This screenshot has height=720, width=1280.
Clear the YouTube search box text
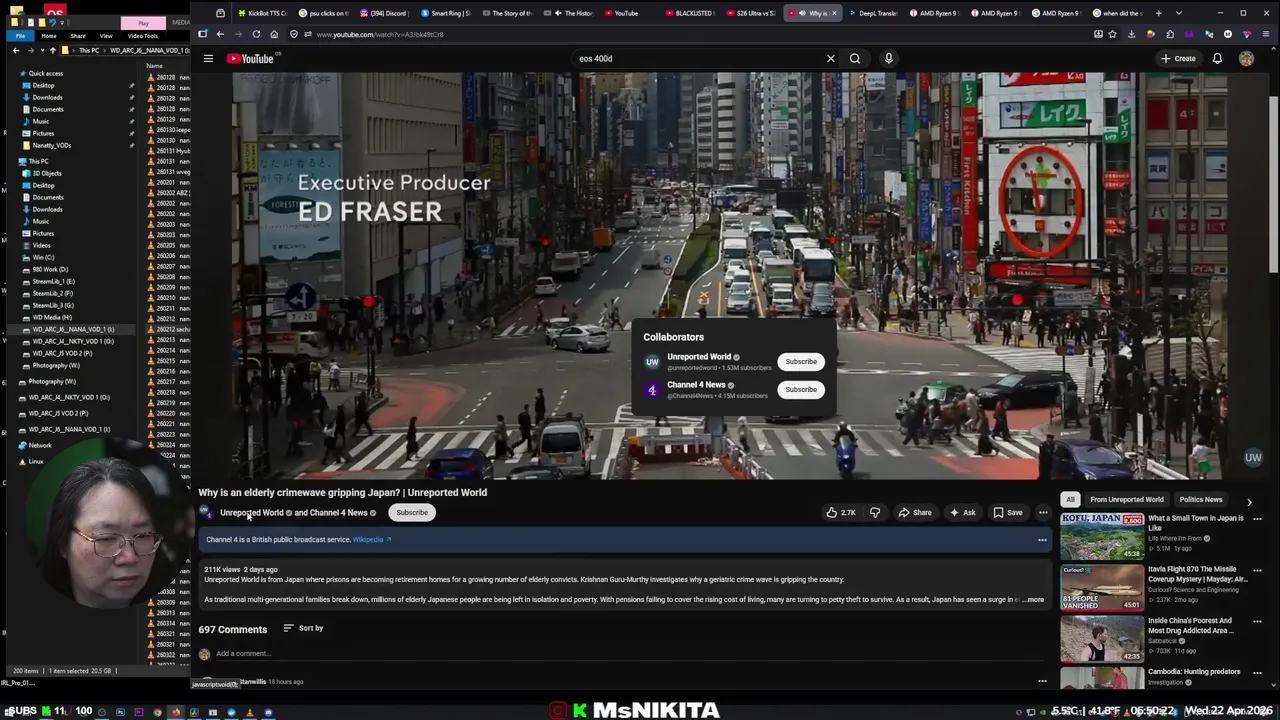point(830,59)
